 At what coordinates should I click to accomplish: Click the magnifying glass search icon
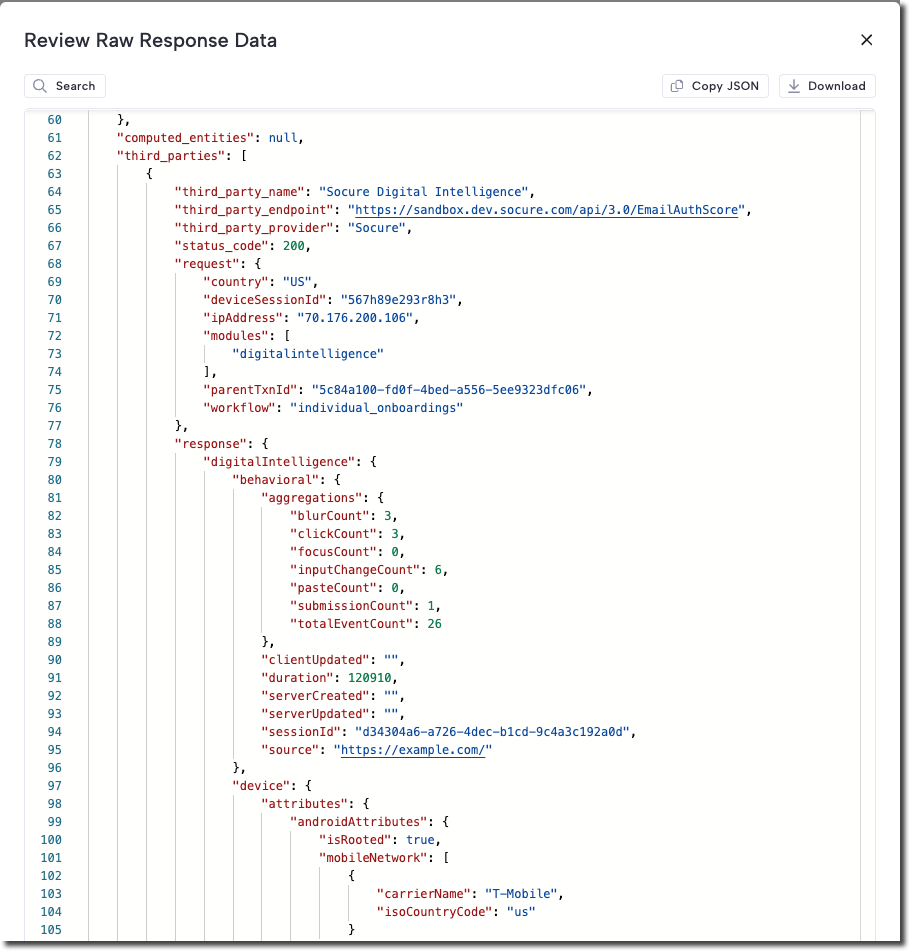(x=40, y=86)
